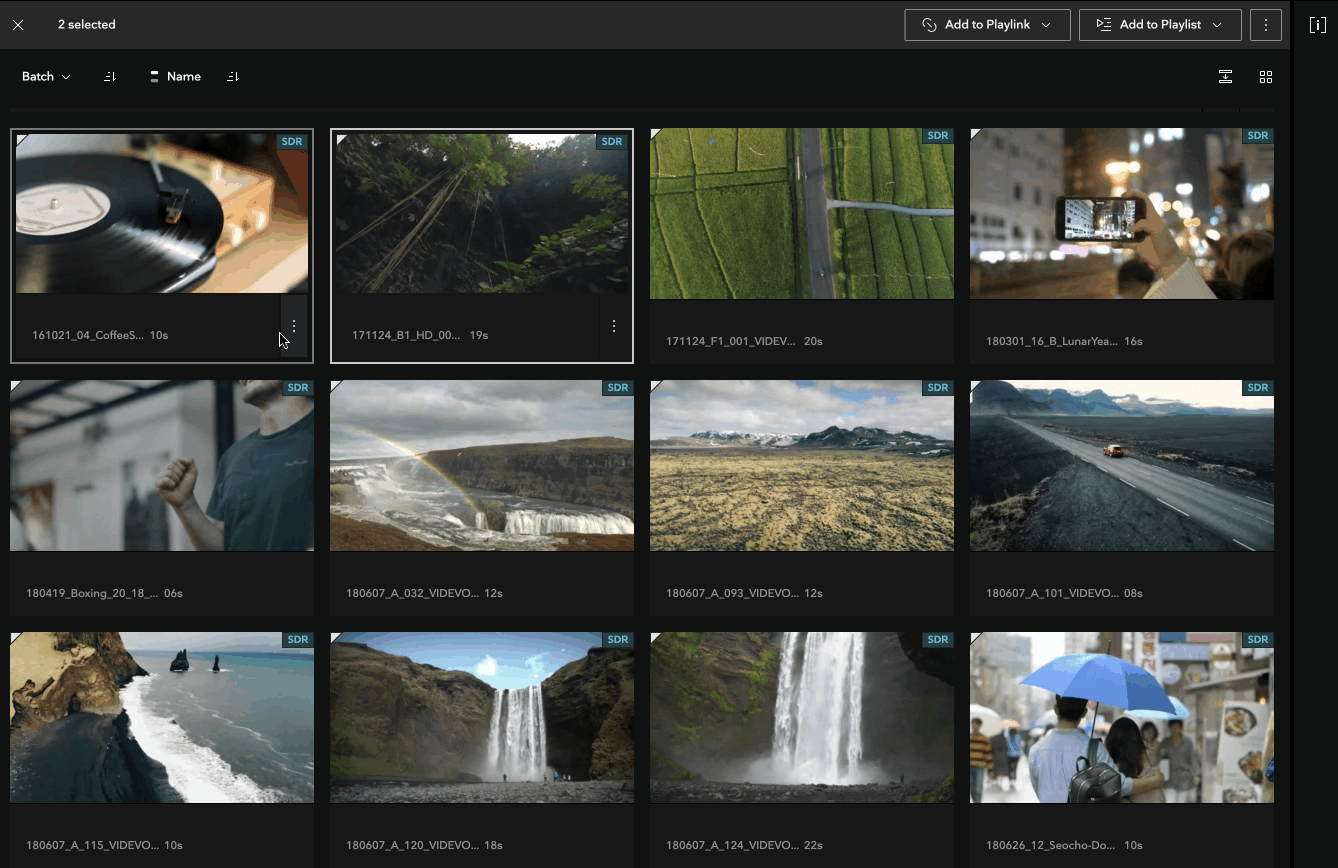1338x868 pixels.
Task: Select the blue umbrella street thumbnail
Action: coord(1122,718)
